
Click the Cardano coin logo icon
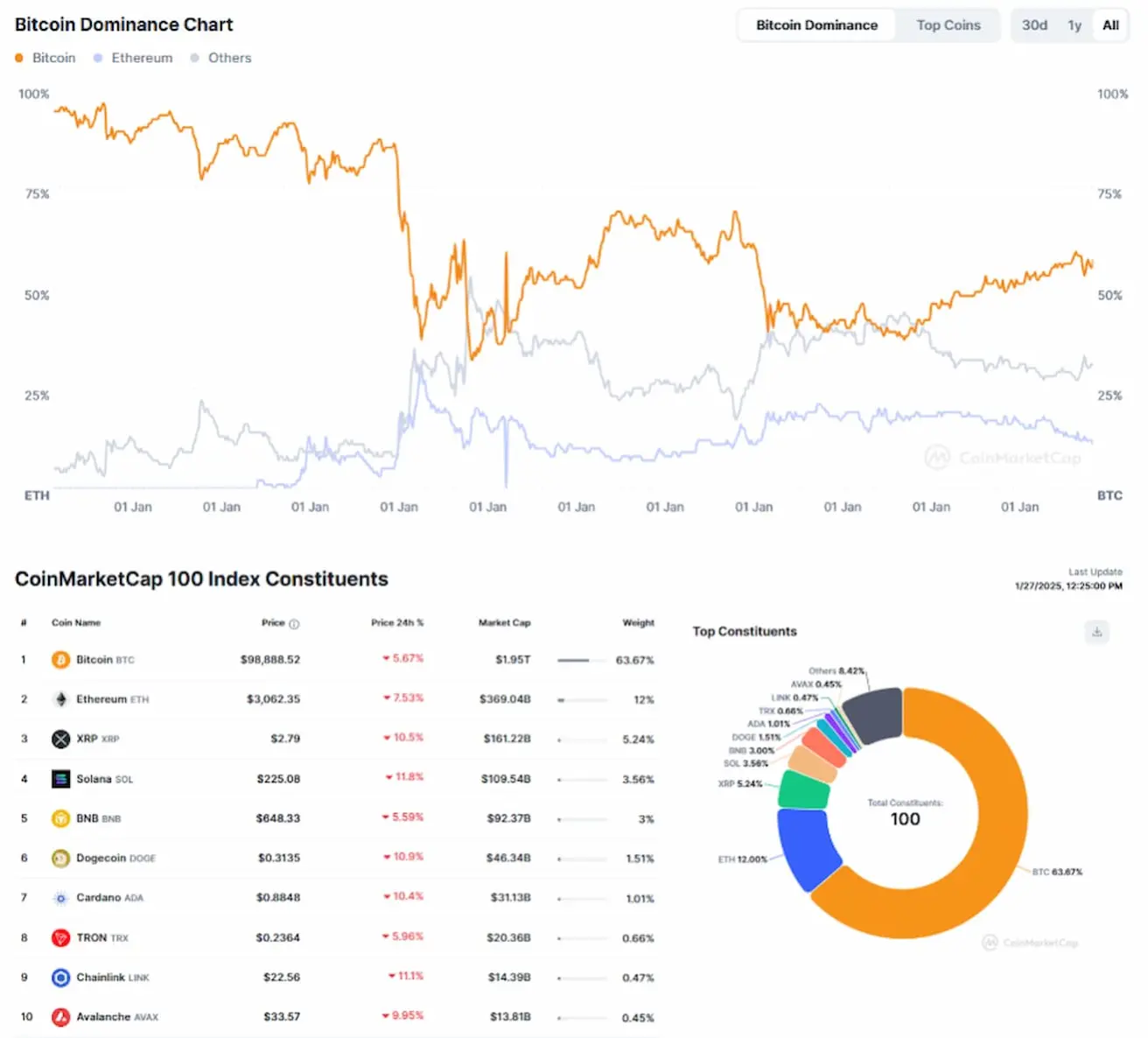coord(60,898)
